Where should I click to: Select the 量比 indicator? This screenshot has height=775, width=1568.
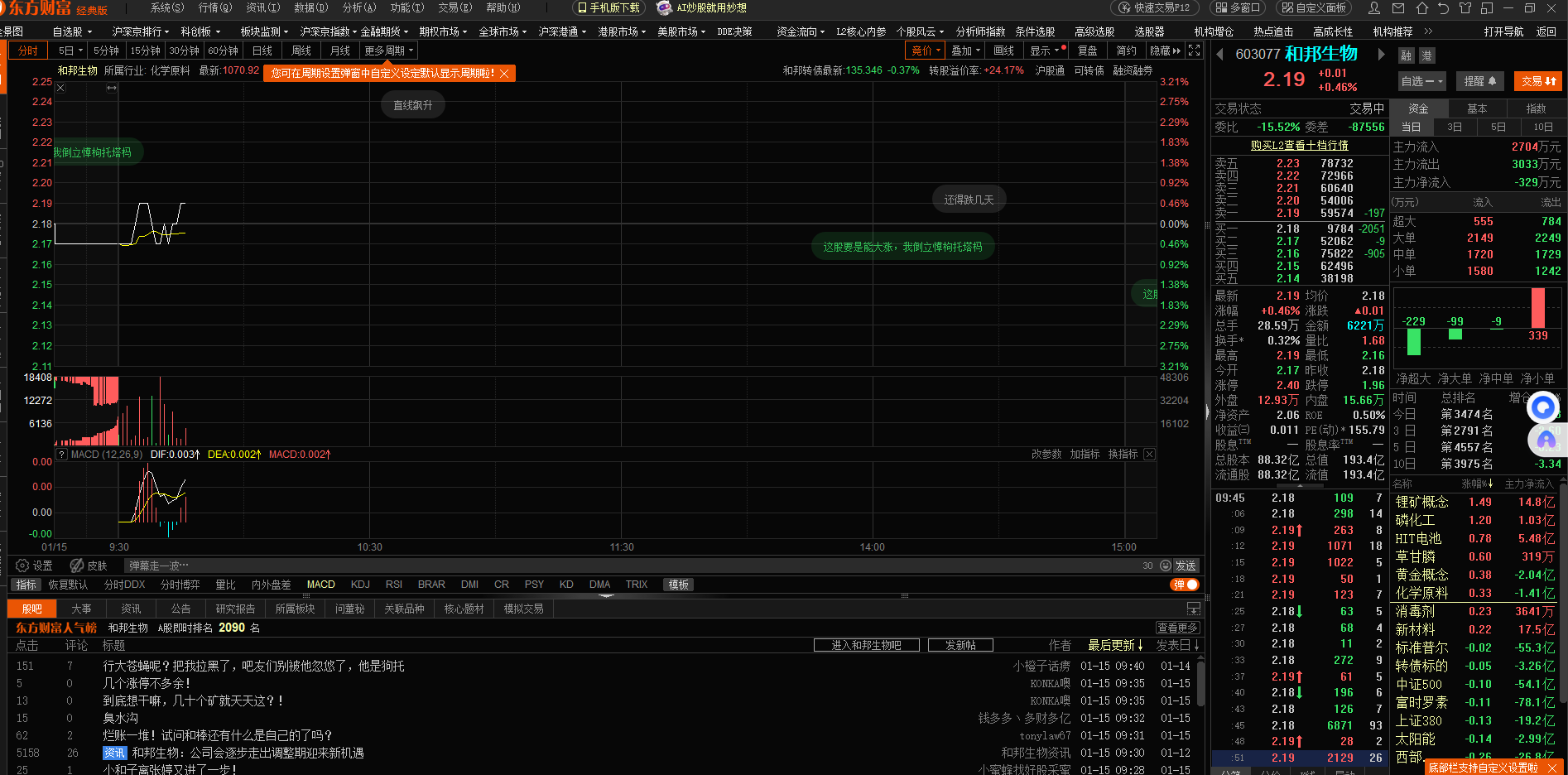coord(226,585)
